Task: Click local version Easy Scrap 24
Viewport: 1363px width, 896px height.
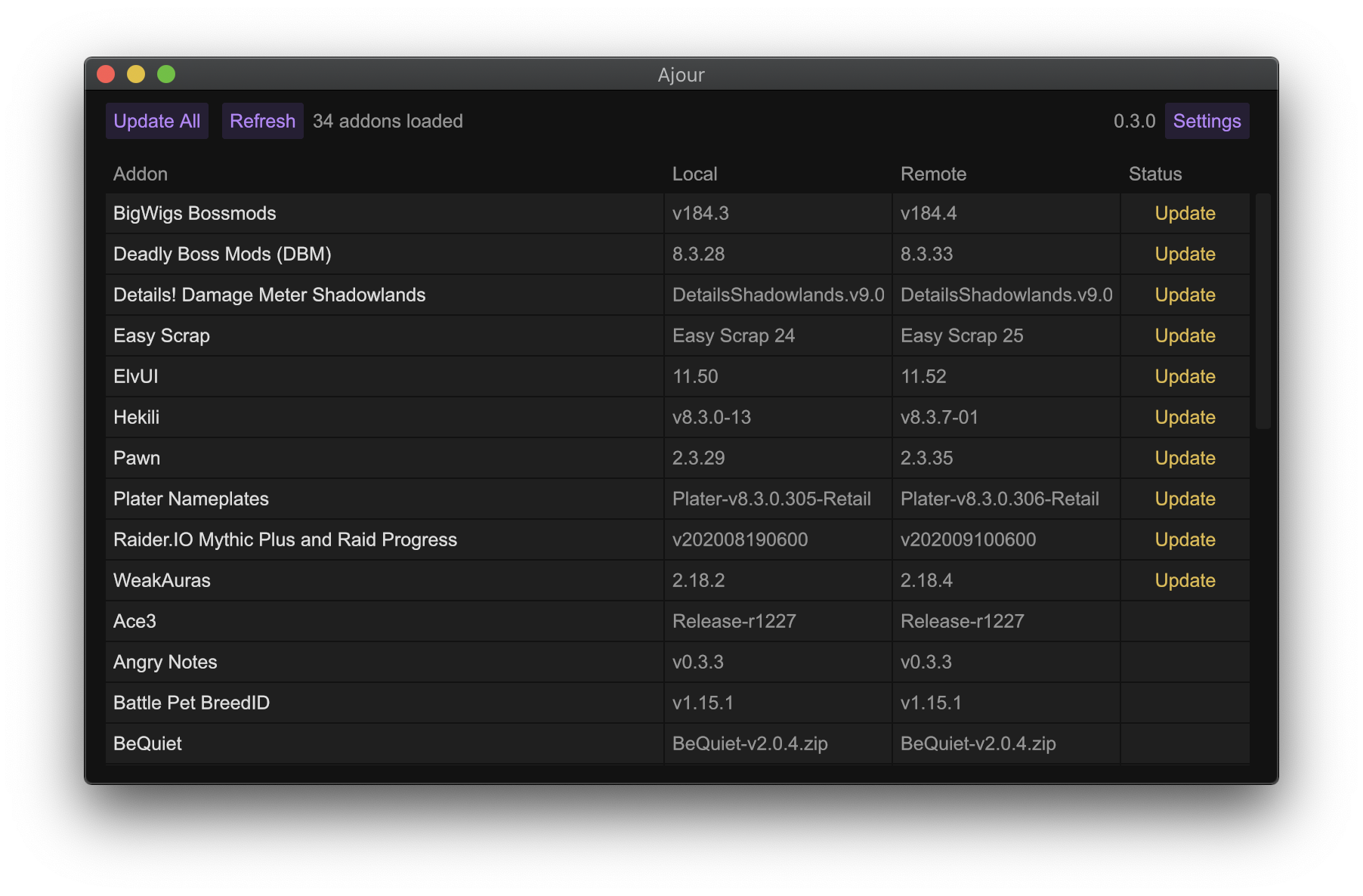Action: pyautogui.click(x=734, y=335)
